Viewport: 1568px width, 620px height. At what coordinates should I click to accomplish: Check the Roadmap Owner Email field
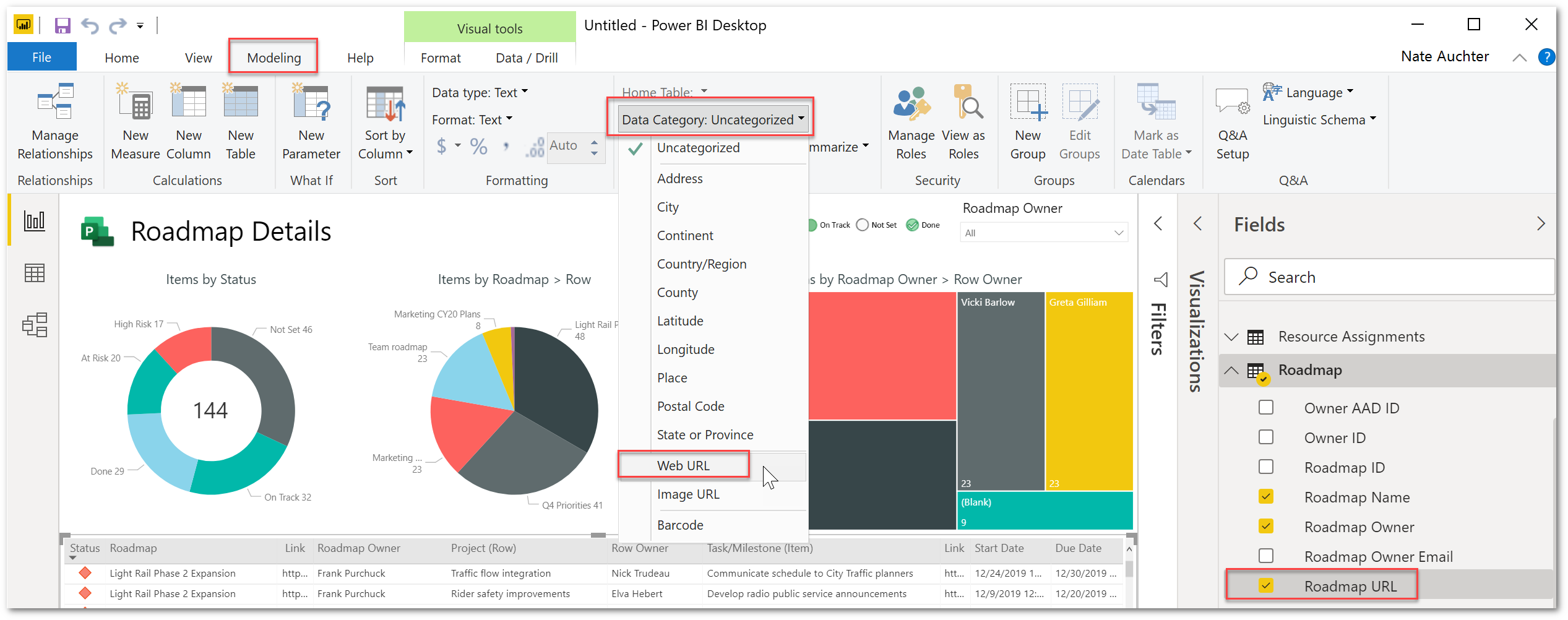(1266, 556)
